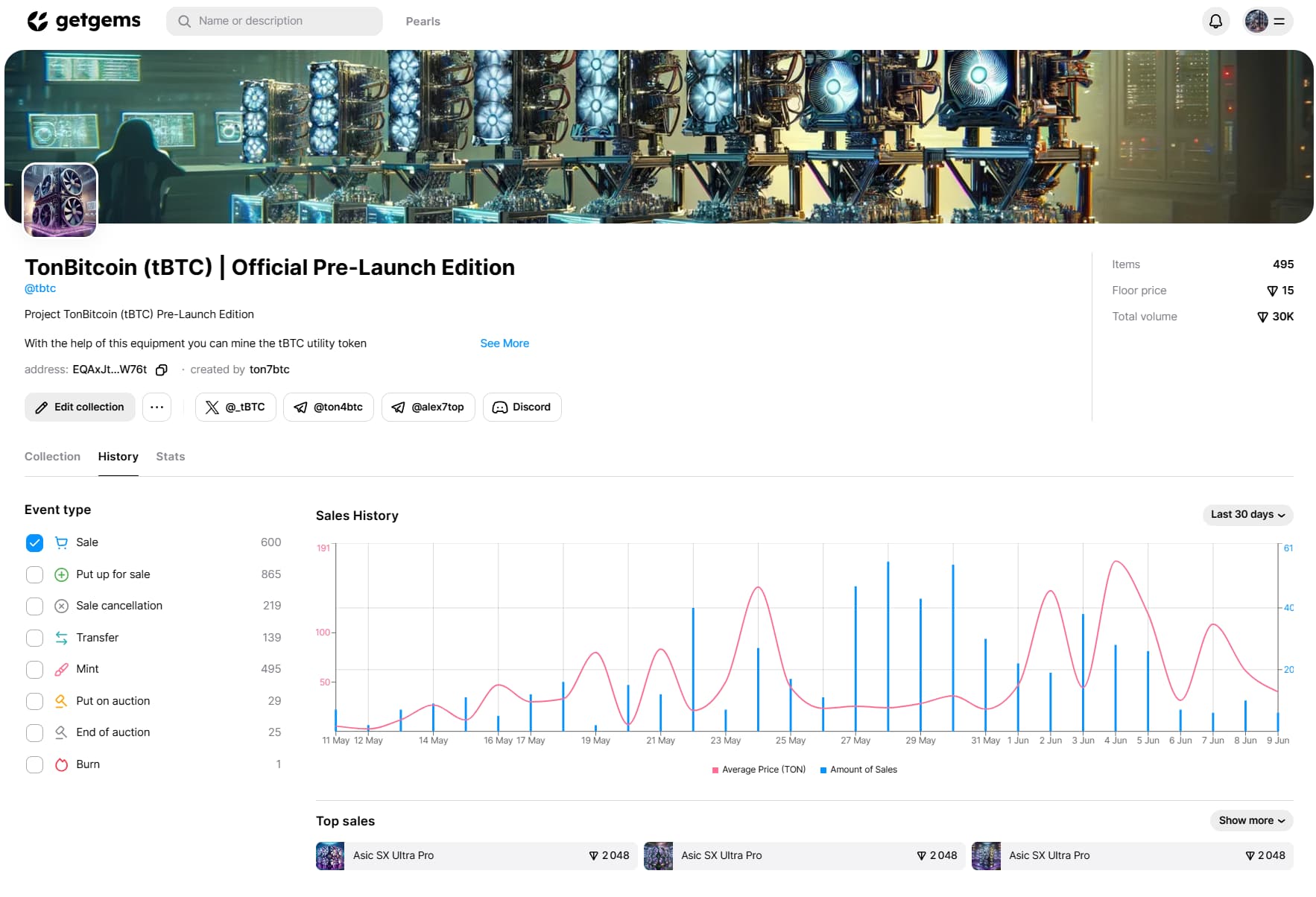Click the Put on auction gavel icon
This screenshot has width=1316, height=897.
tap(62, 701)
